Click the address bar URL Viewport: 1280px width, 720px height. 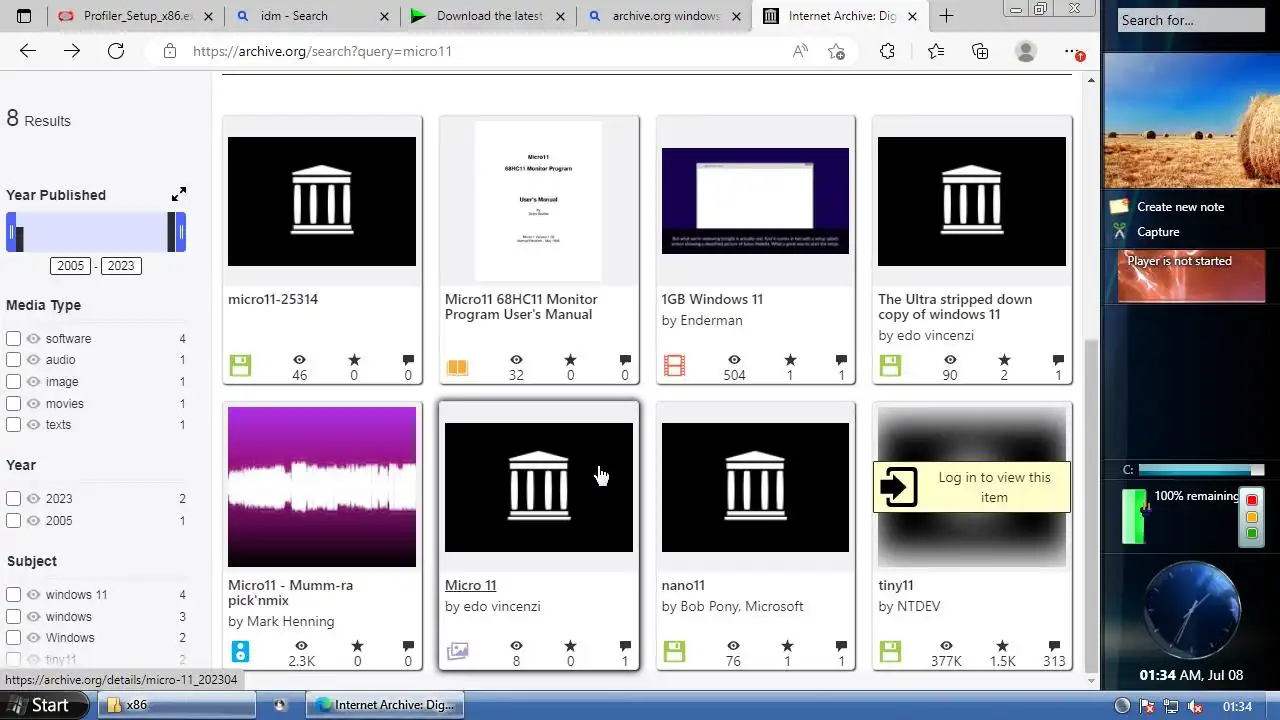[x=322, y=51]
